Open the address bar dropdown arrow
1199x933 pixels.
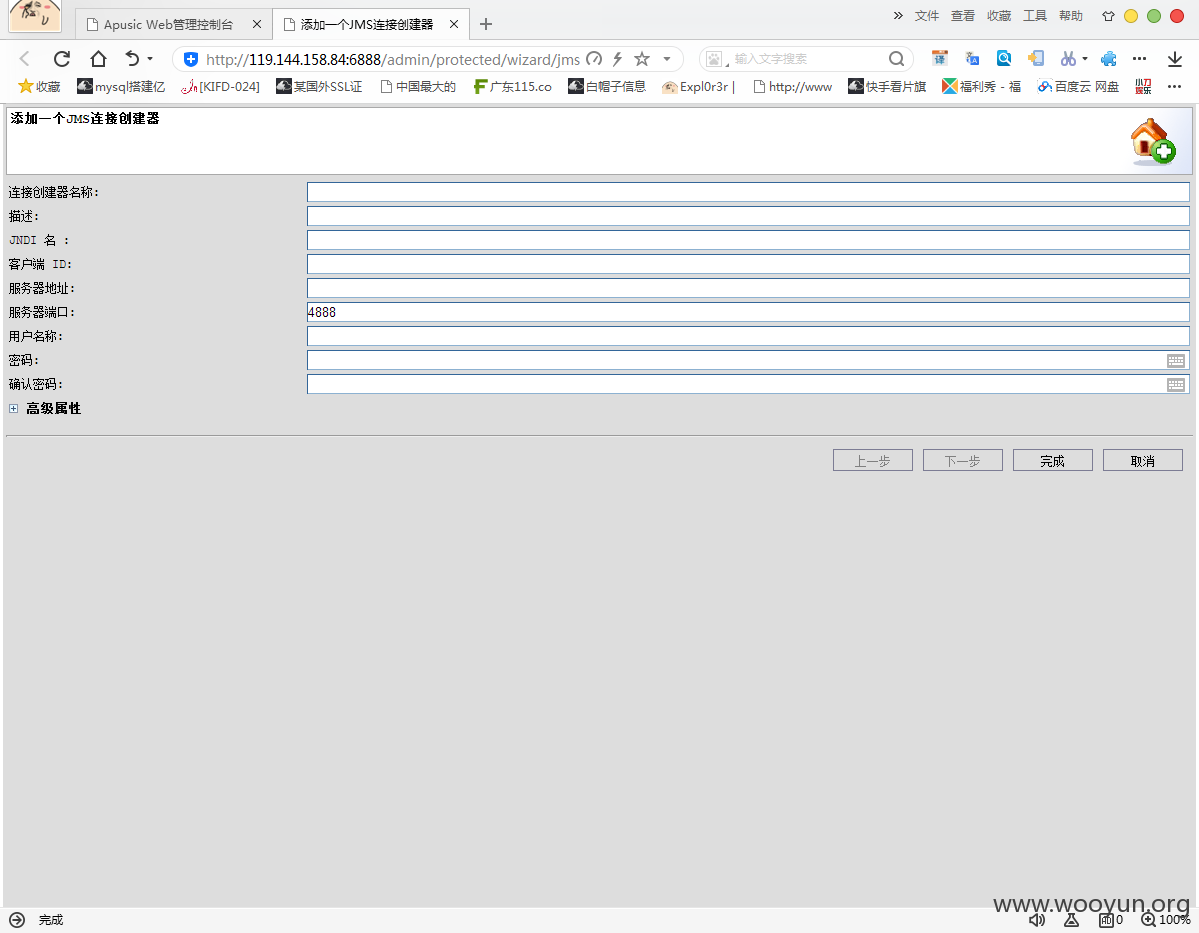[x=667, y=59]
